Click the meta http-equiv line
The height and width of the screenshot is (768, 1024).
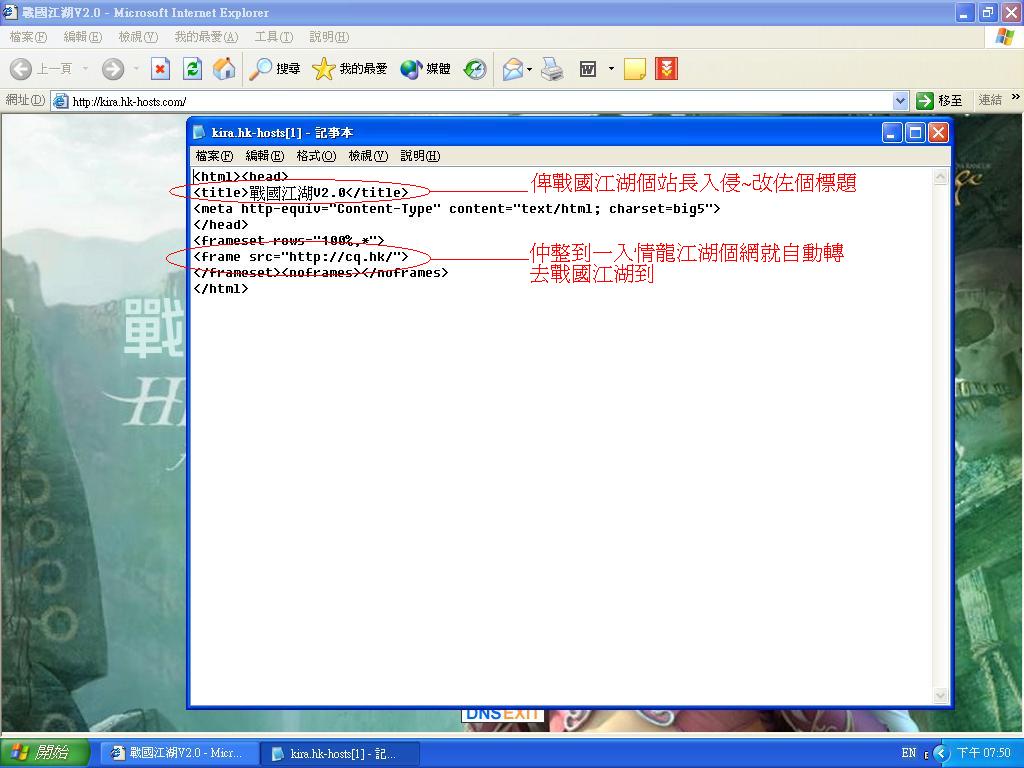click(x=456, y=209)
